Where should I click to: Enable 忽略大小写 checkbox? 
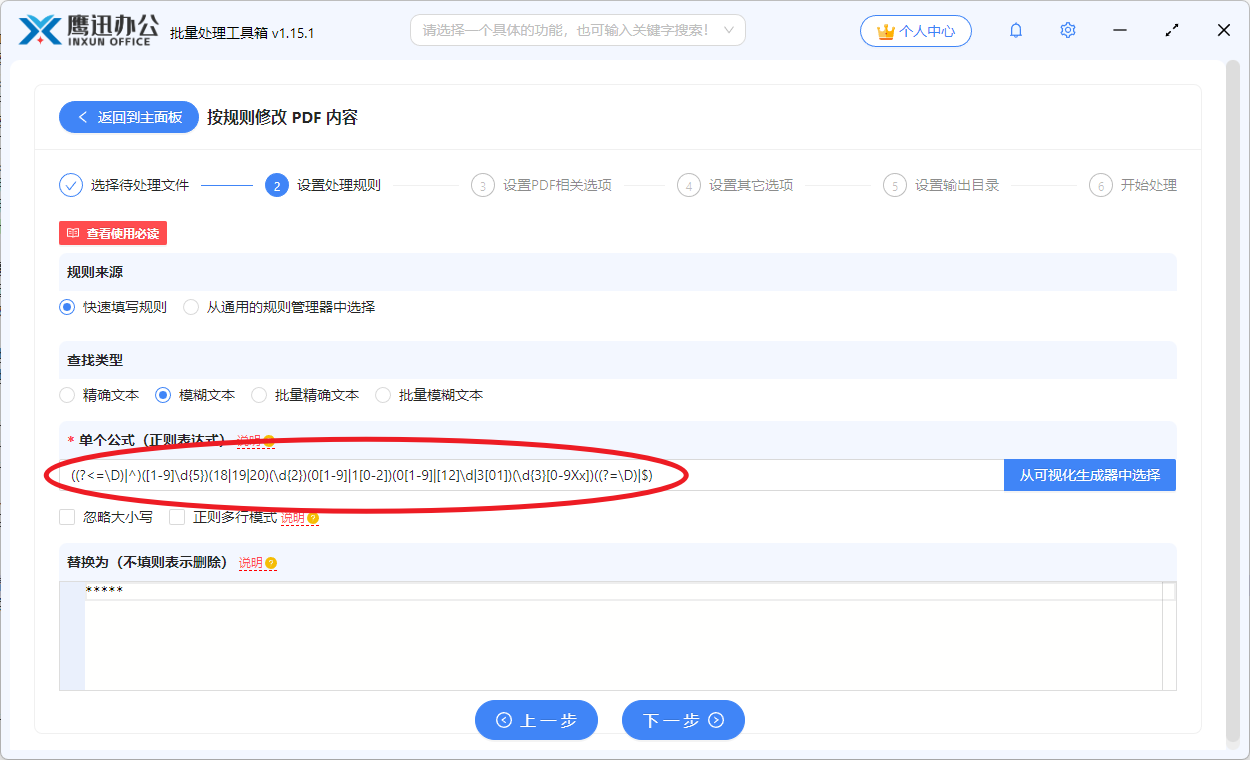pyautogui.click(x=67, y=517)
